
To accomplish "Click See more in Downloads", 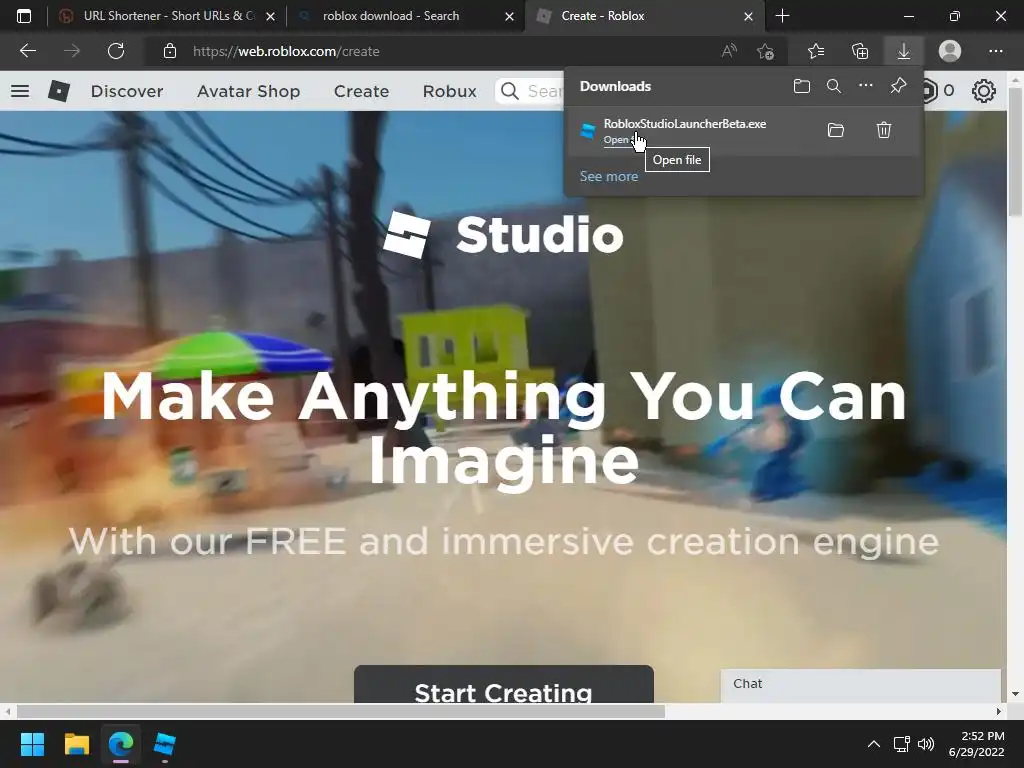I will pyautogui.click(x=609, y=176).
